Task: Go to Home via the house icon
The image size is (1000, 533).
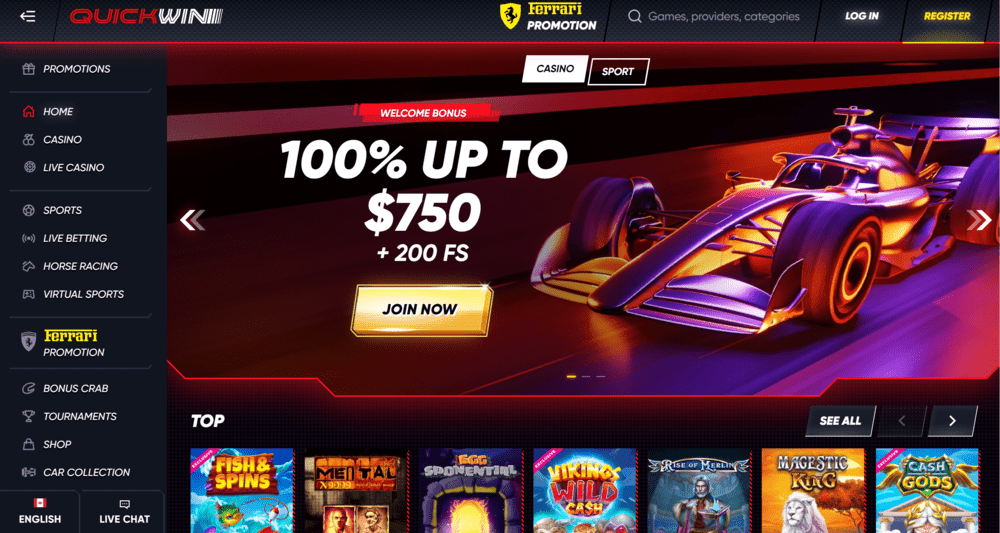Action: 28,112
